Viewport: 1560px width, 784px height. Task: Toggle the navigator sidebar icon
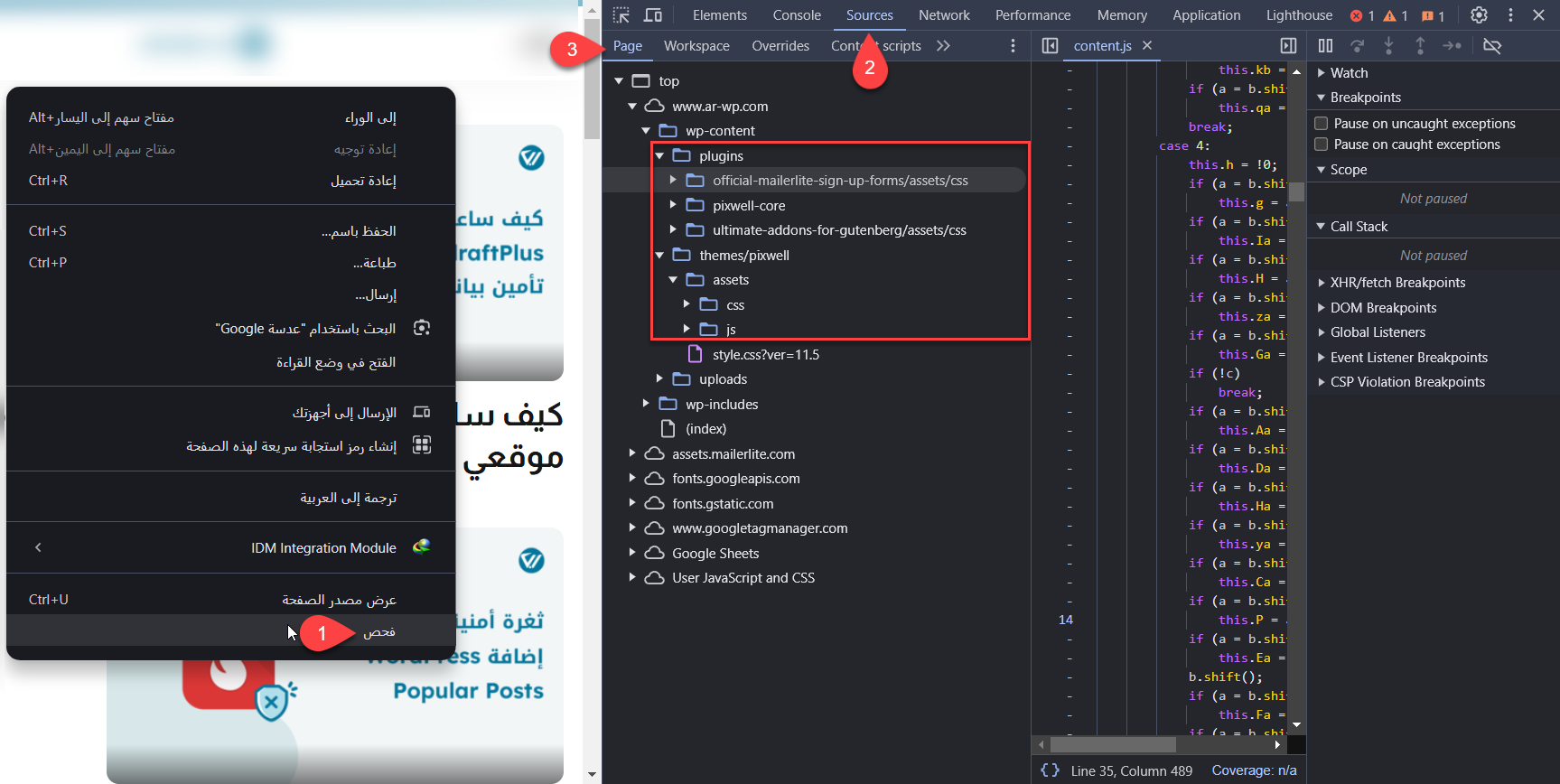[1050, 46]
